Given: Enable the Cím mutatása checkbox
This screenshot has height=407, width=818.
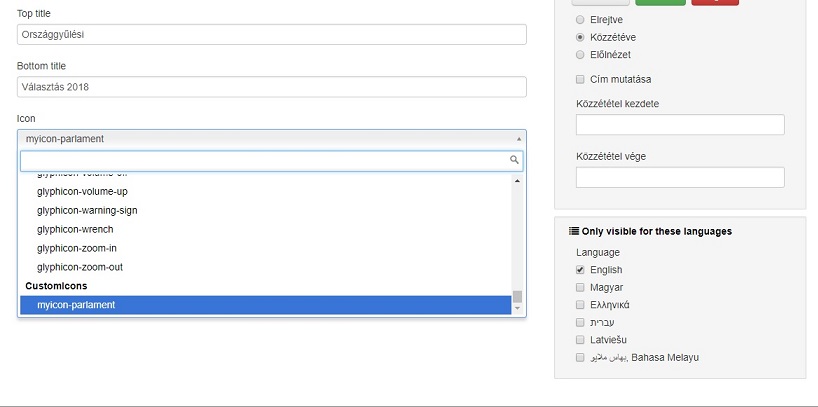Looking at the screenshot, I should pos(580,80).
